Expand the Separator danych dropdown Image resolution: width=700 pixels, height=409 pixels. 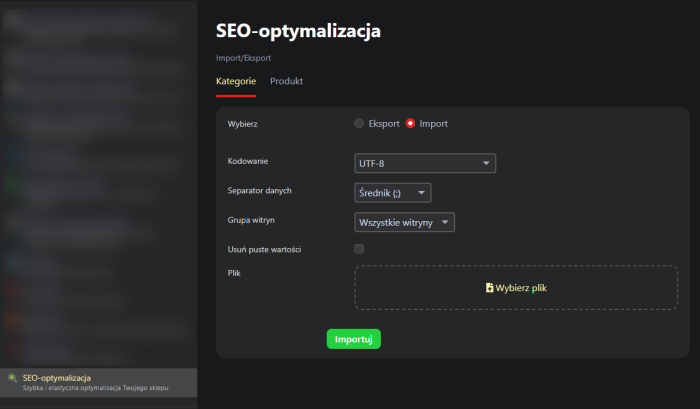(392, 193)
